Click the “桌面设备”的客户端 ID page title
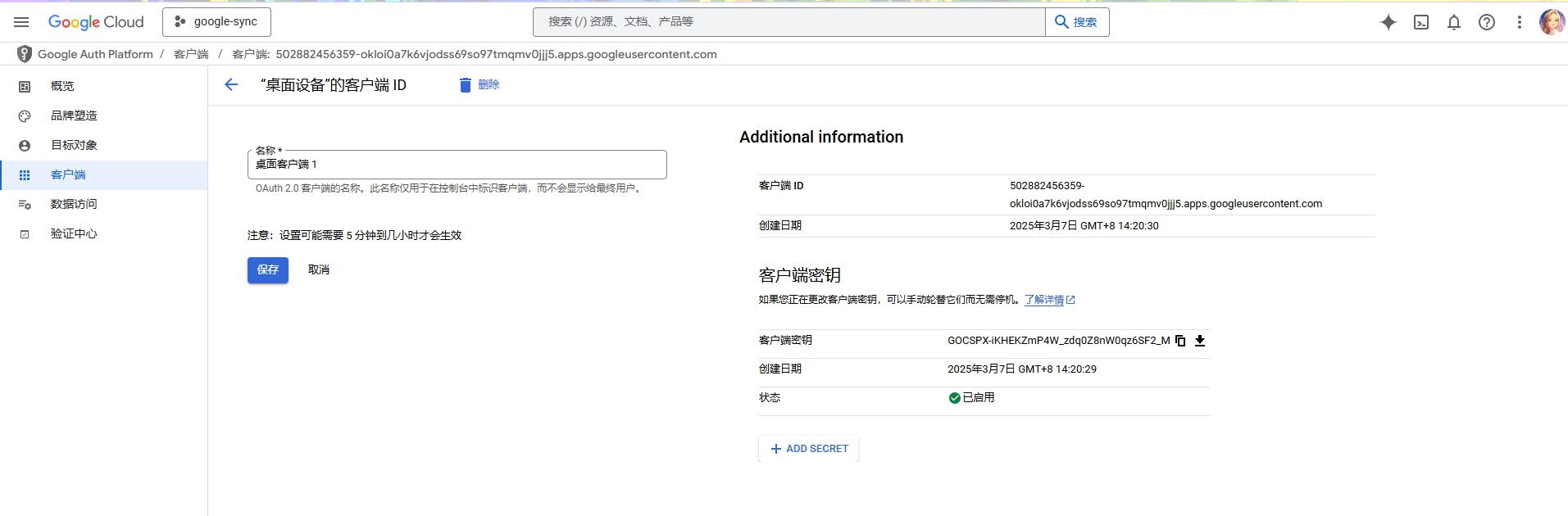1568x516 pixels. coord(333,85)
